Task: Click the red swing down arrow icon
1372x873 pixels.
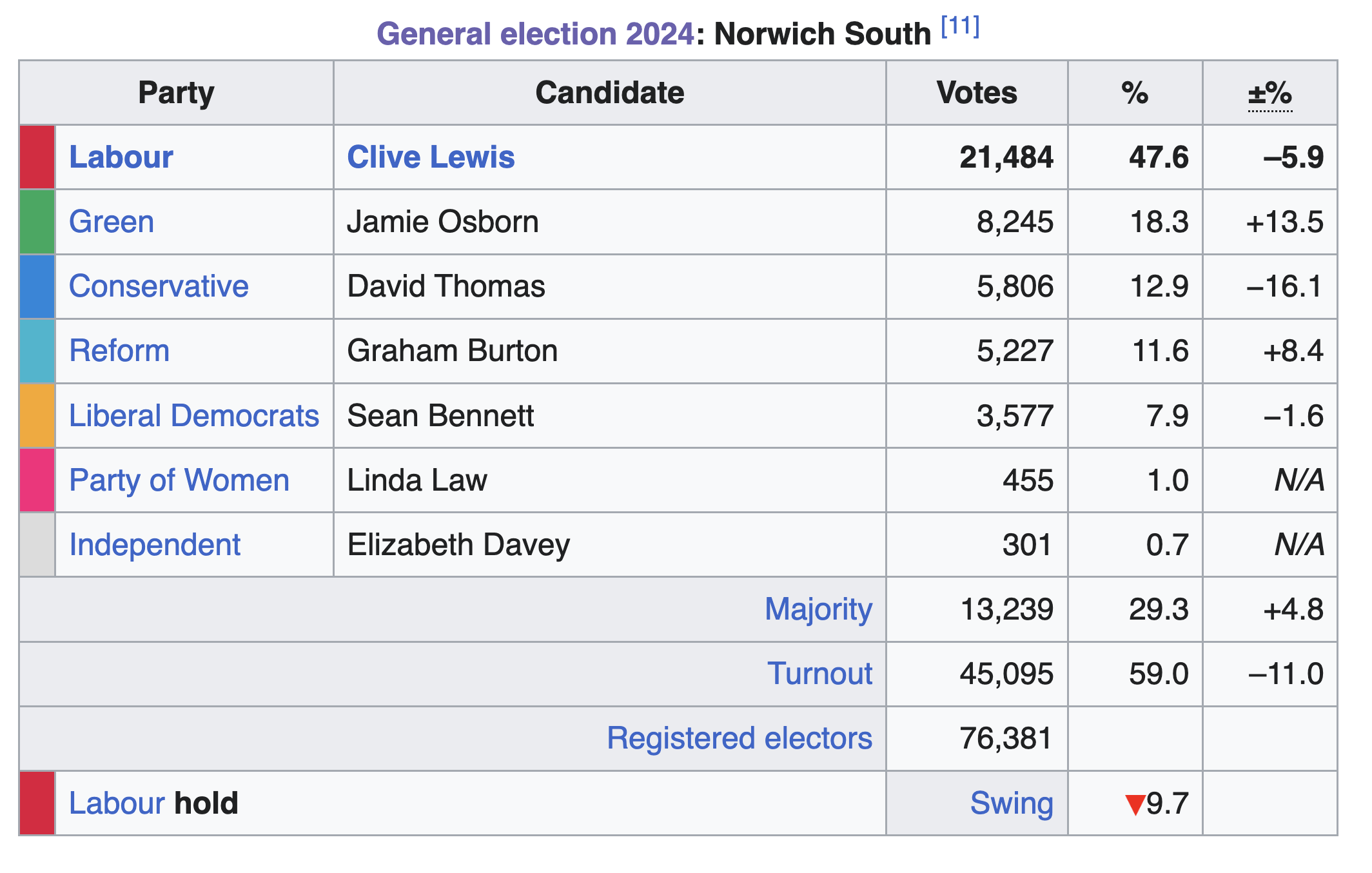Action: click(1135, 805)
